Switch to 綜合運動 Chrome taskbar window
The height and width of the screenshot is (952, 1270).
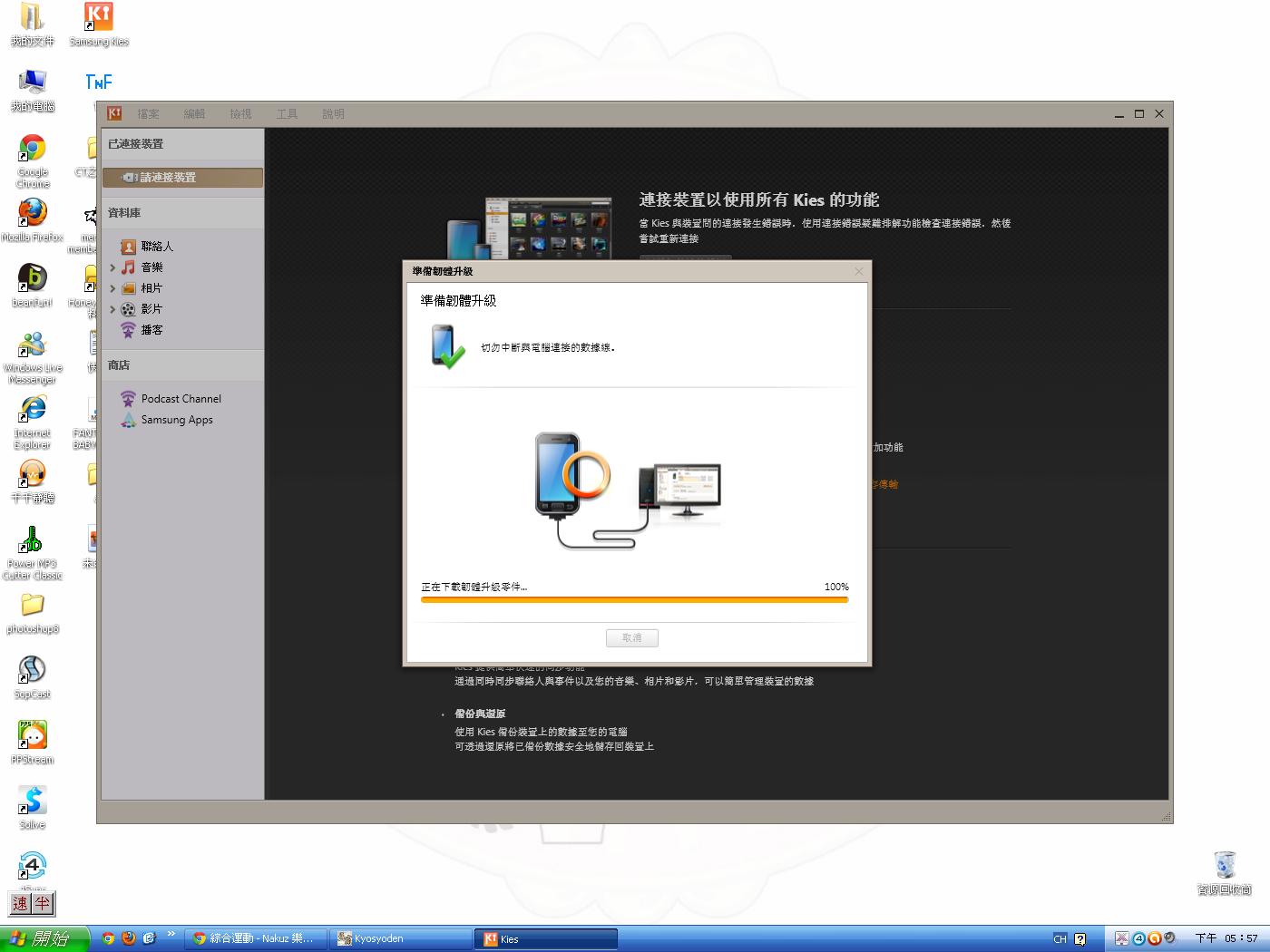(x=256, y=938)
